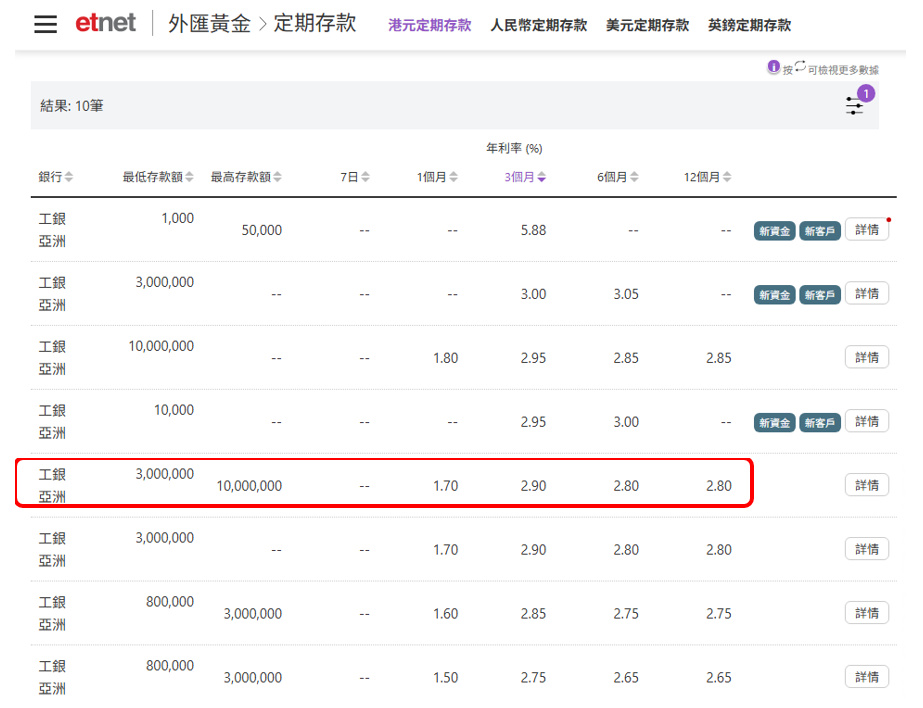Sort by the 7日 rate column
The height and width of the screenshot is (708, 923).
pos(354,177)
